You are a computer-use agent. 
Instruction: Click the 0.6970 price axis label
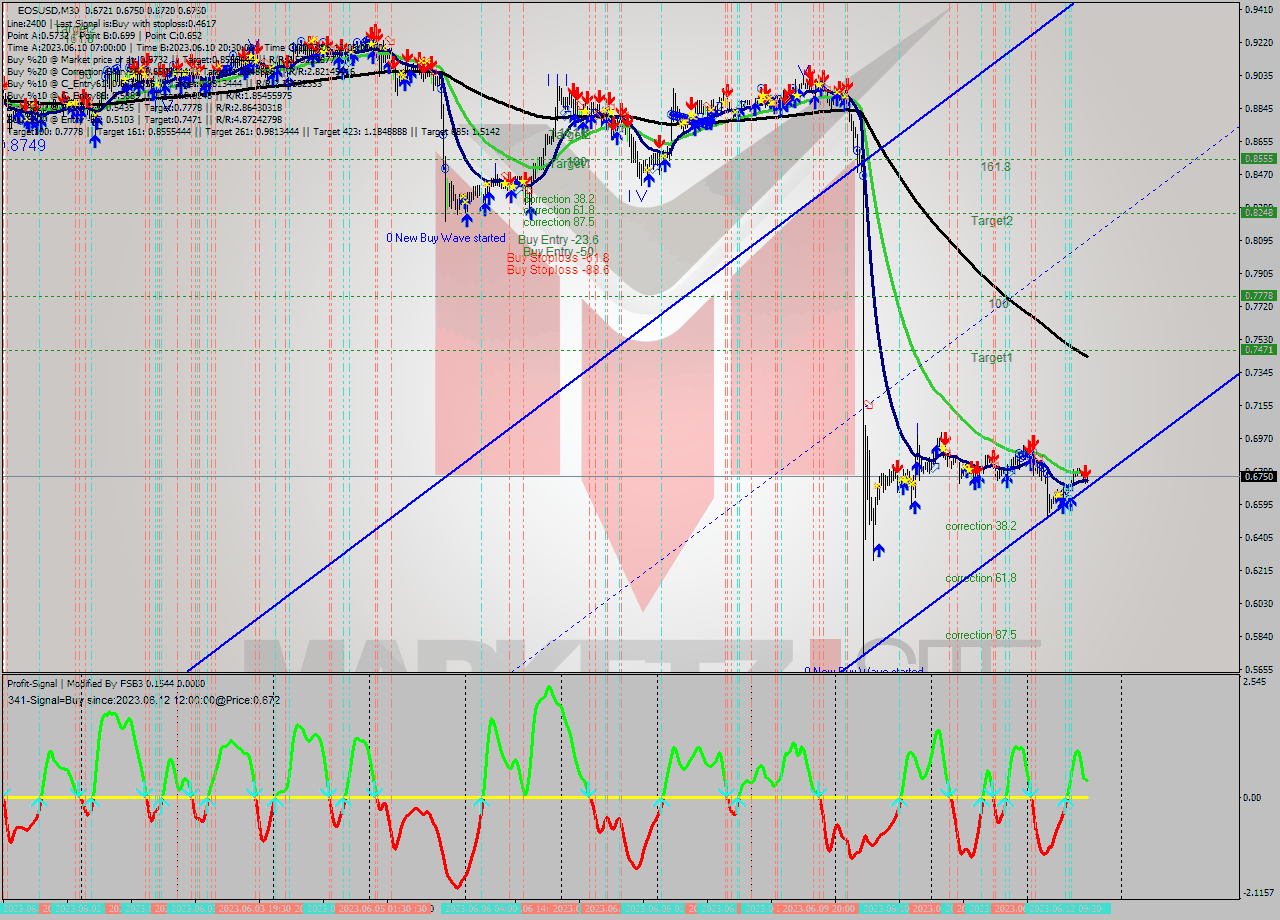click(x=1258, y=439)
